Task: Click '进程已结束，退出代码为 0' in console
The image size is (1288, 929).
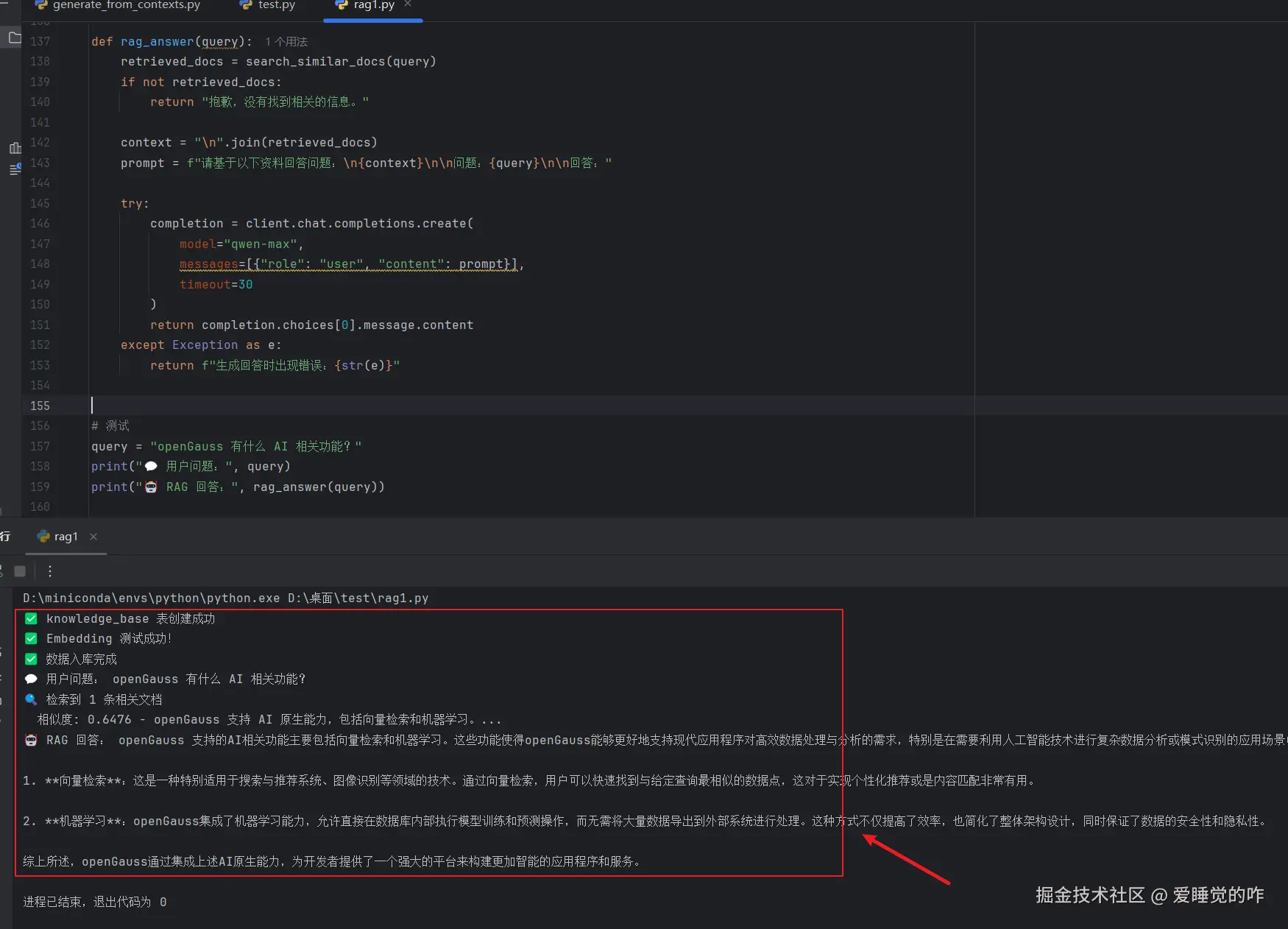Action: pos(95,902)
